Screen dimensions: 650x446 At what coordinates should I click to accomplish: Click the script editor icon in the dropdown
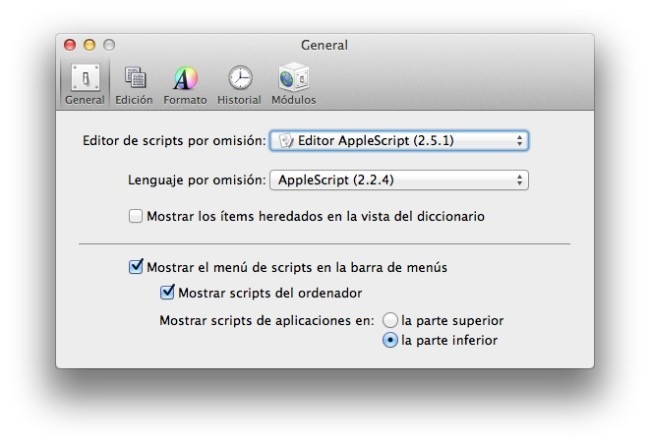click(x=285, y=141)
